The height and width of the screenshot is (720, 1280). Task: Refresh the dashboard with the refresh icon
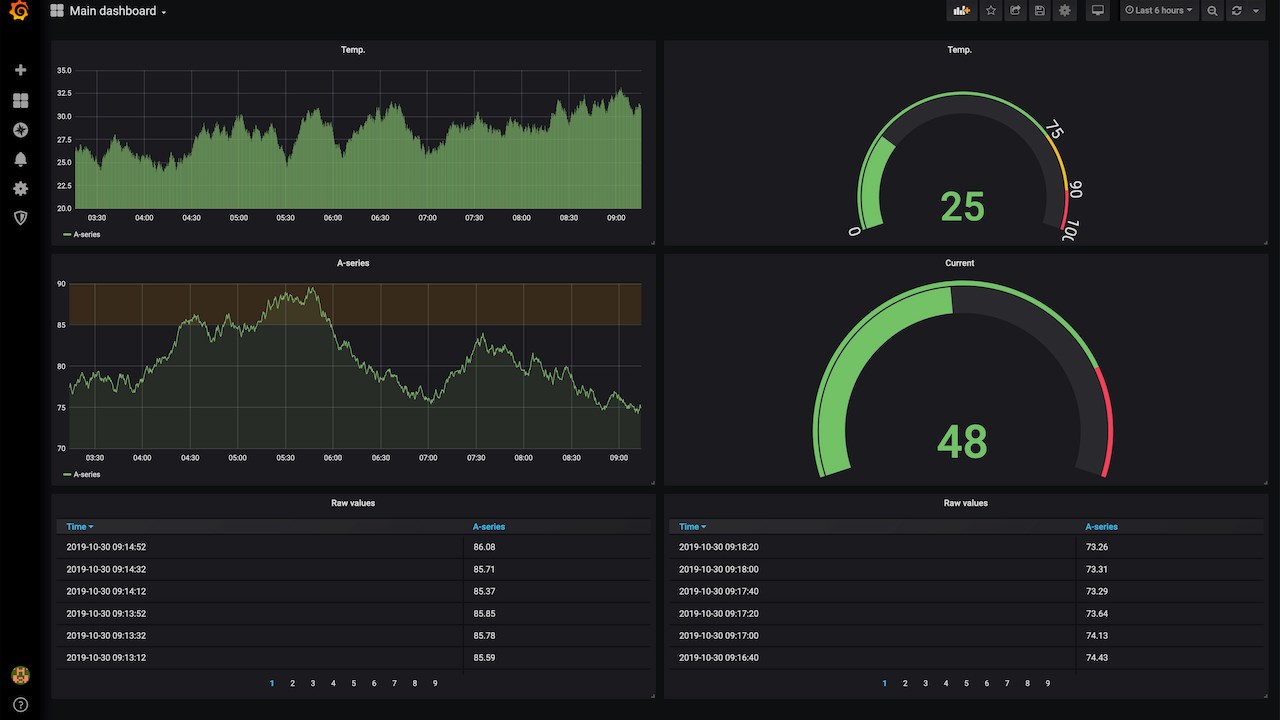(1237, 11)
